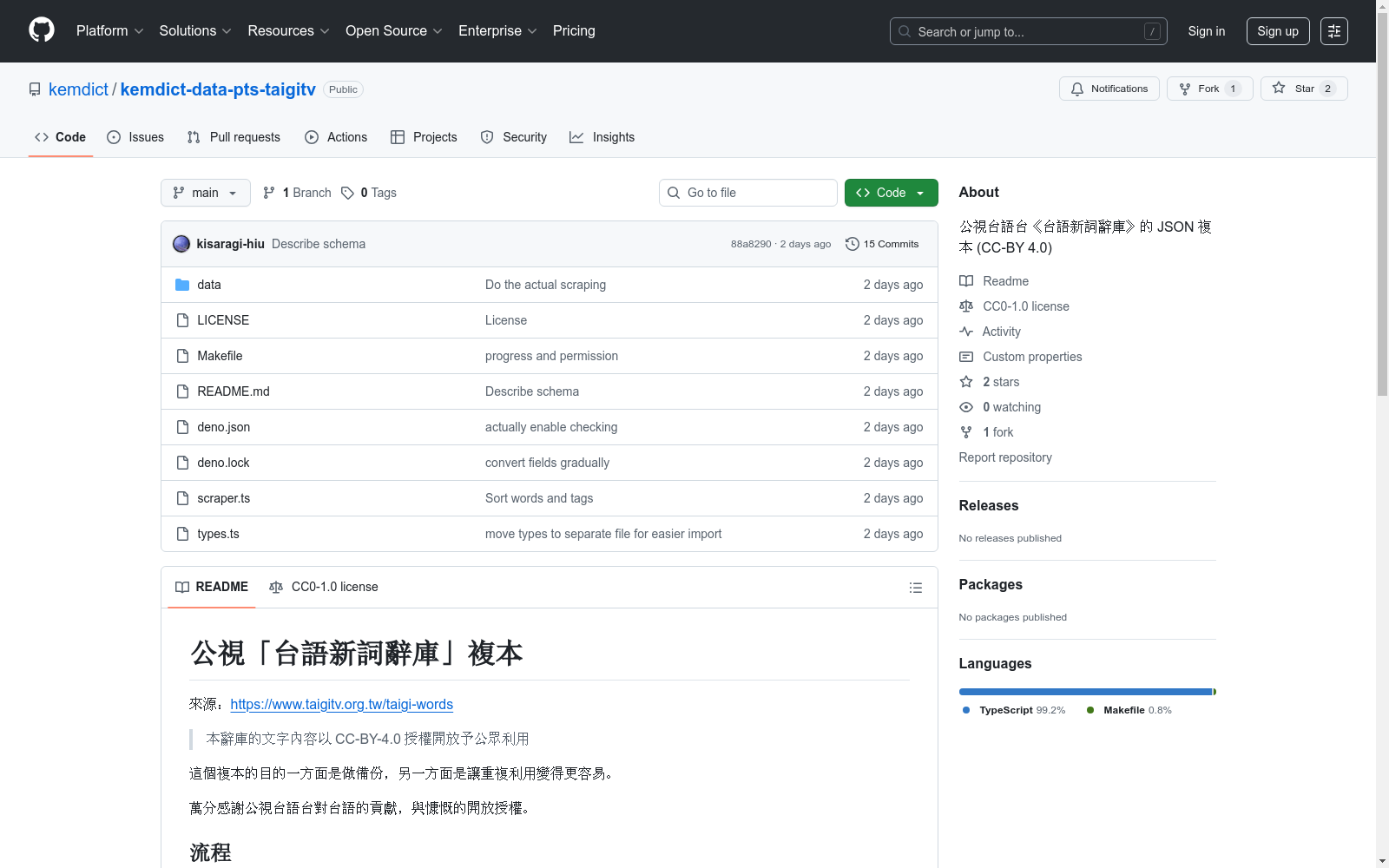
Task: Open the kemdict-data-pts-taigitv repository link
Action: (218, 89)
